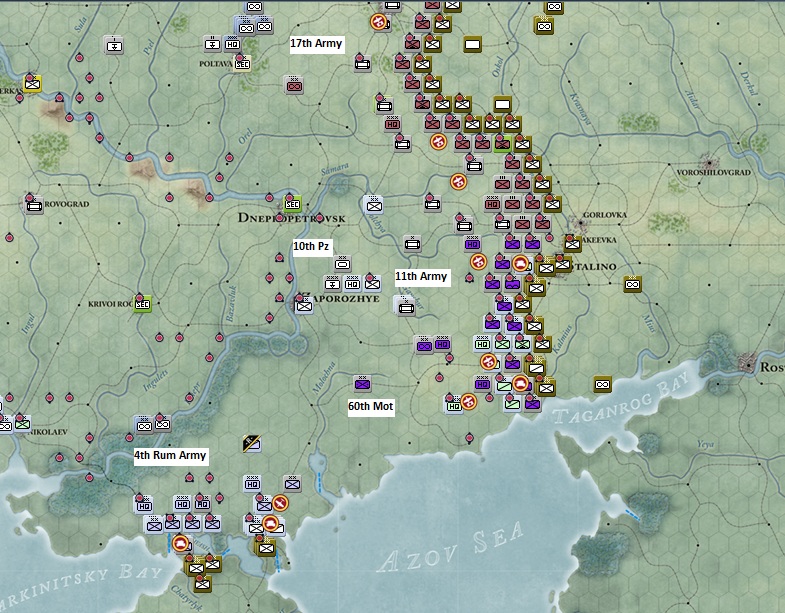This screenshot has height=613, width=785.
Task: Select the green infantry counter at Nikolaev
Action: click(23, 424)
